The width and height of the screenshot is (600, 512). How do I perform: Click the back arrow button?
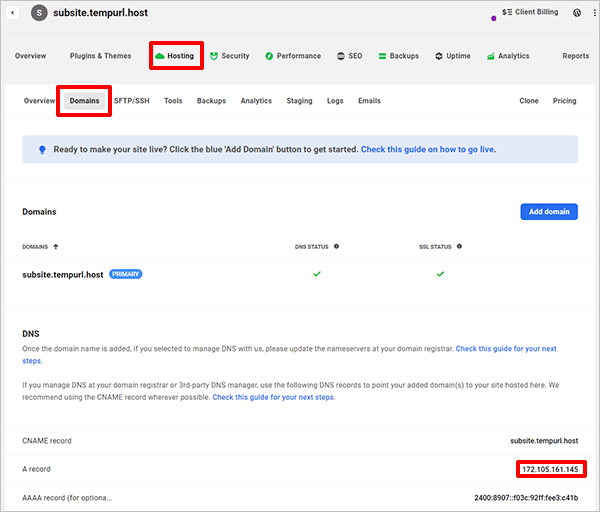13,13
